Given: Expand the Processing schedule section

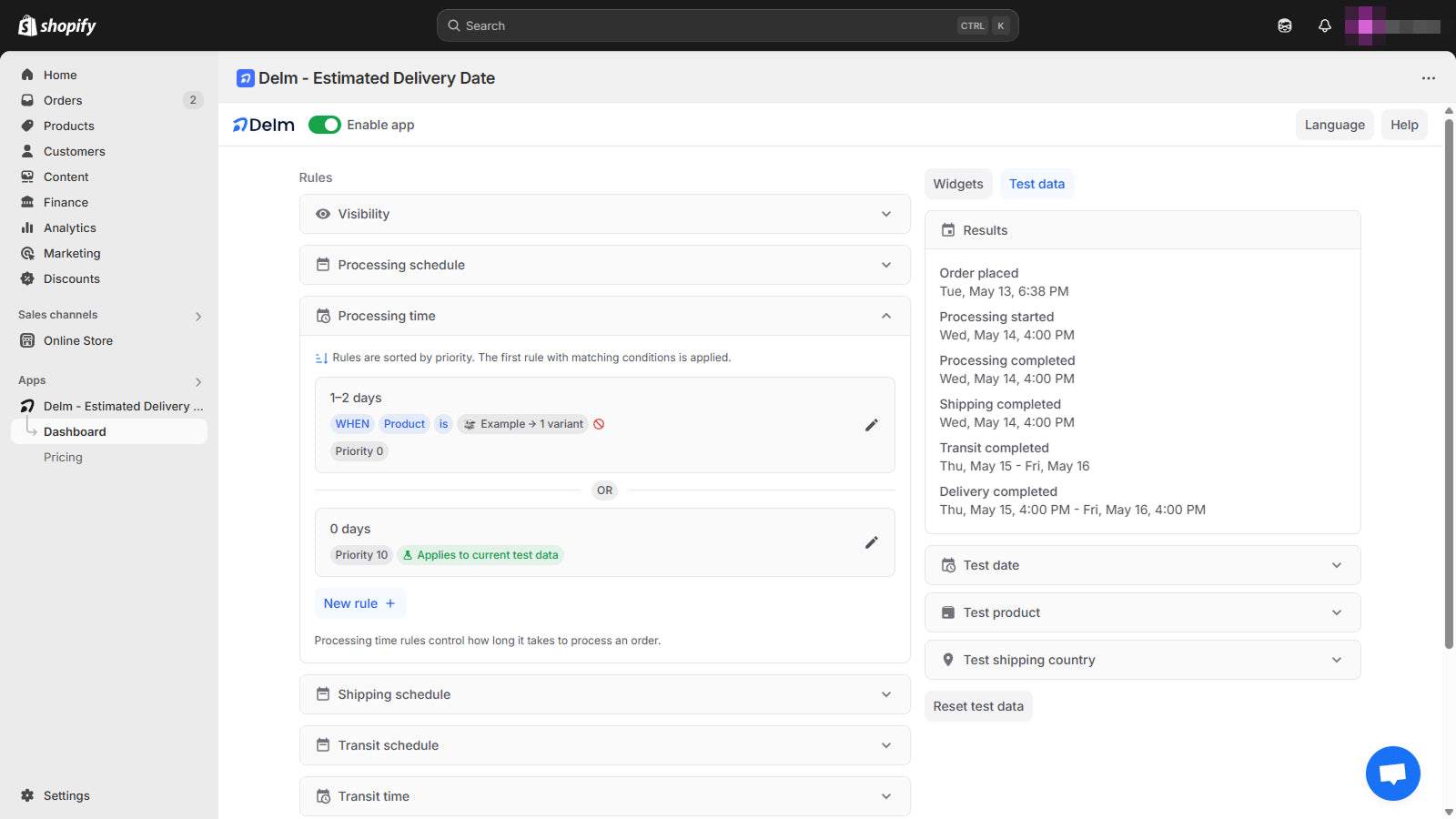Looking at the screenshot, I should point(605,265).
